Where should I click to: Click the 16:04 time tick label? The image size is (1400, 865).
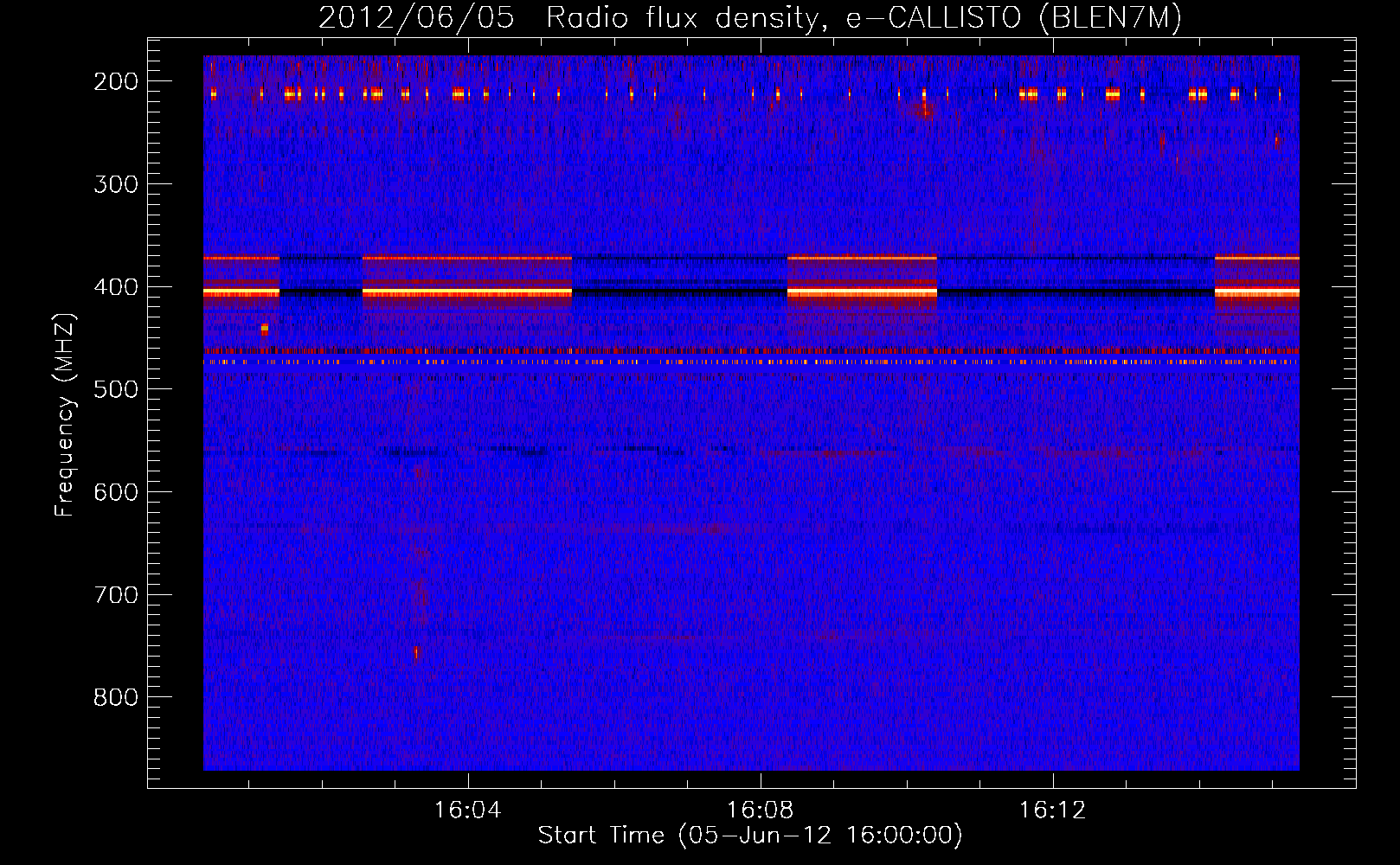pos(467,810)
